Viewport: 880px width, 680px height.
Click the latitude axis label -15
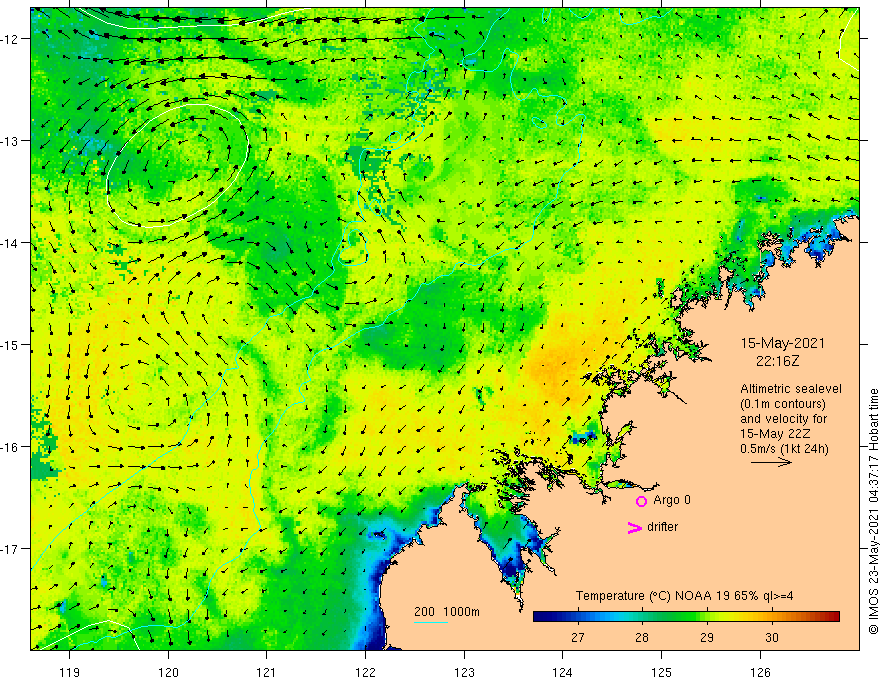10,344
